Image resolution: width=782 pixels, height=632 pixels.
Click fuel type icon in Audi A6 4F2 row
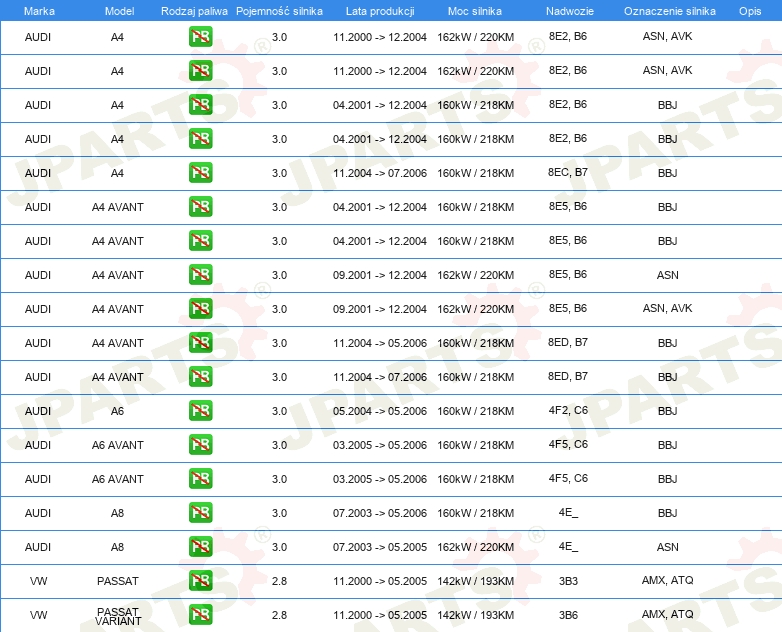point(200,411)
